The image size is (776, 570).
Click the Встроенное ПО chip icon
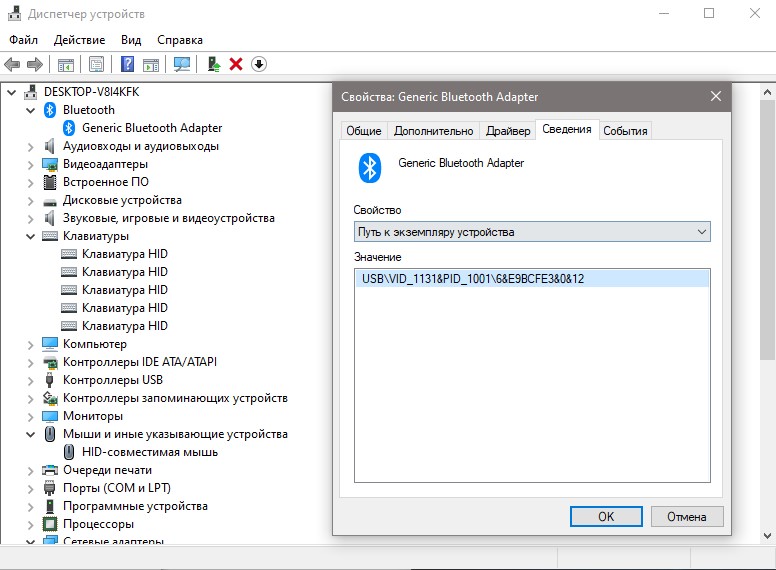(50, 182)
